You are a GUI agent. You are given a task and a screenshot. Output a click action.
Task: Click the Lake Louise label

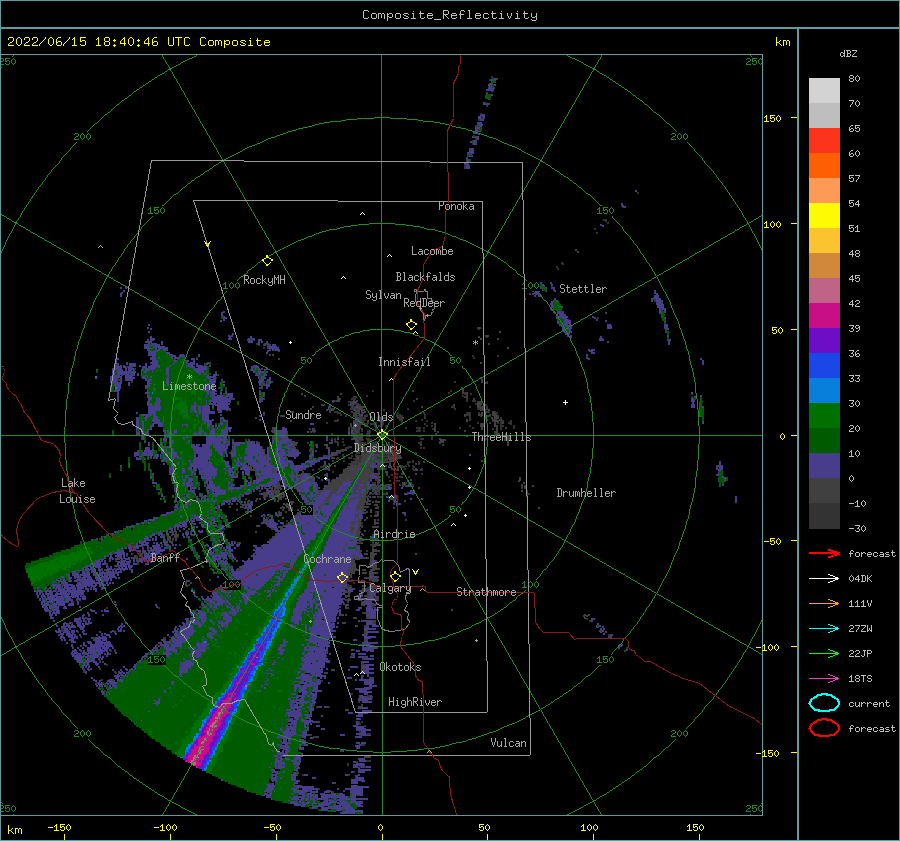point(78,491)
